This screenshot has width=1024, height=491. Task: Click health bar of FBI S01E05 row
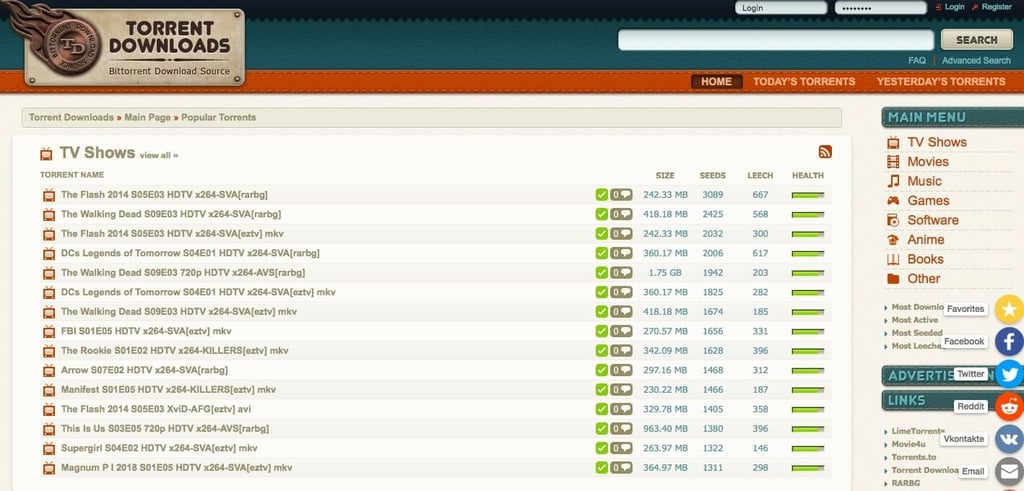click(x=808, y=332)
